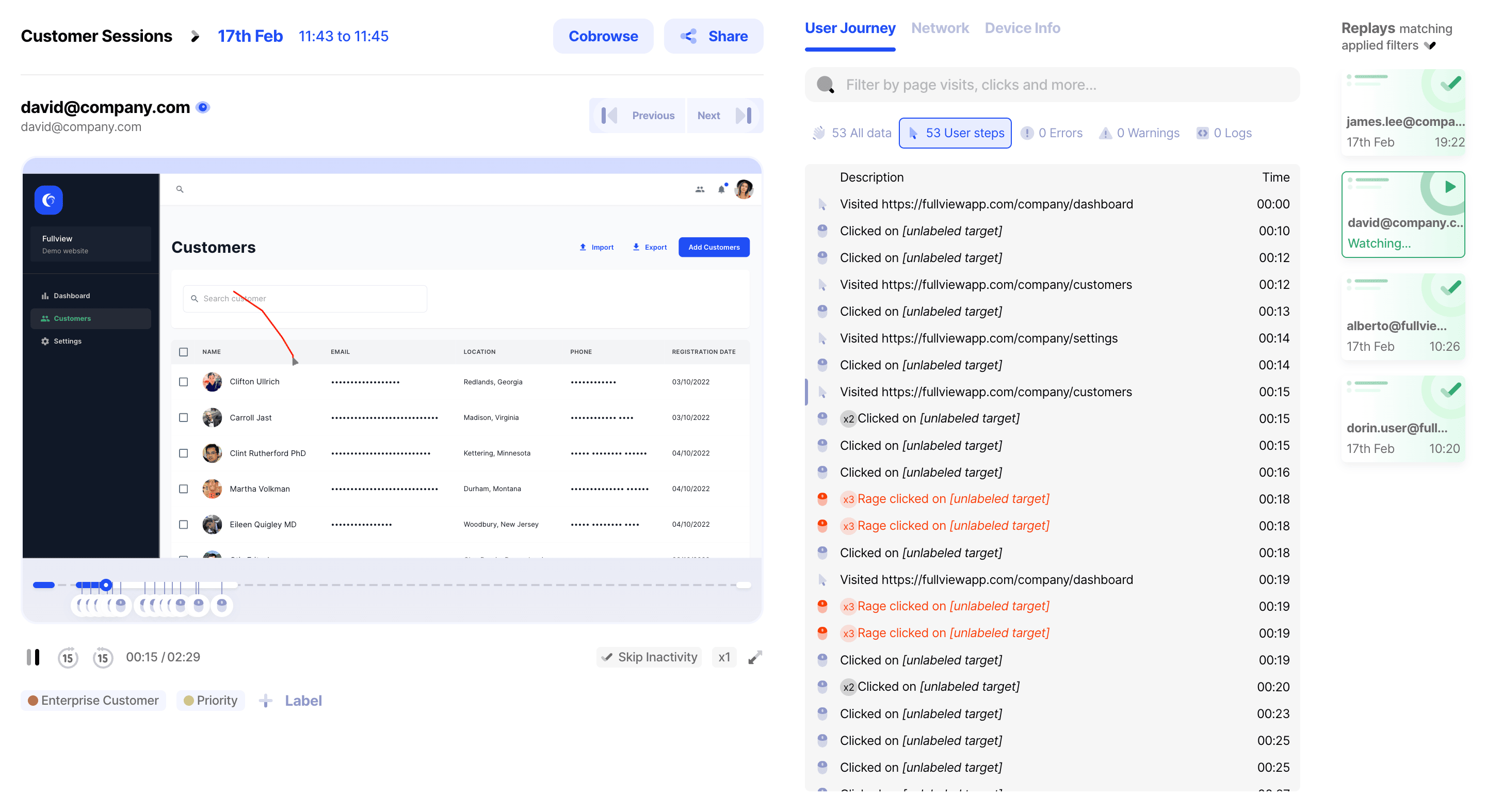The width and height of the screenshot is (1486, 812).
Task: Click Add Customers in the replayed app
Action: pos(714,247)
